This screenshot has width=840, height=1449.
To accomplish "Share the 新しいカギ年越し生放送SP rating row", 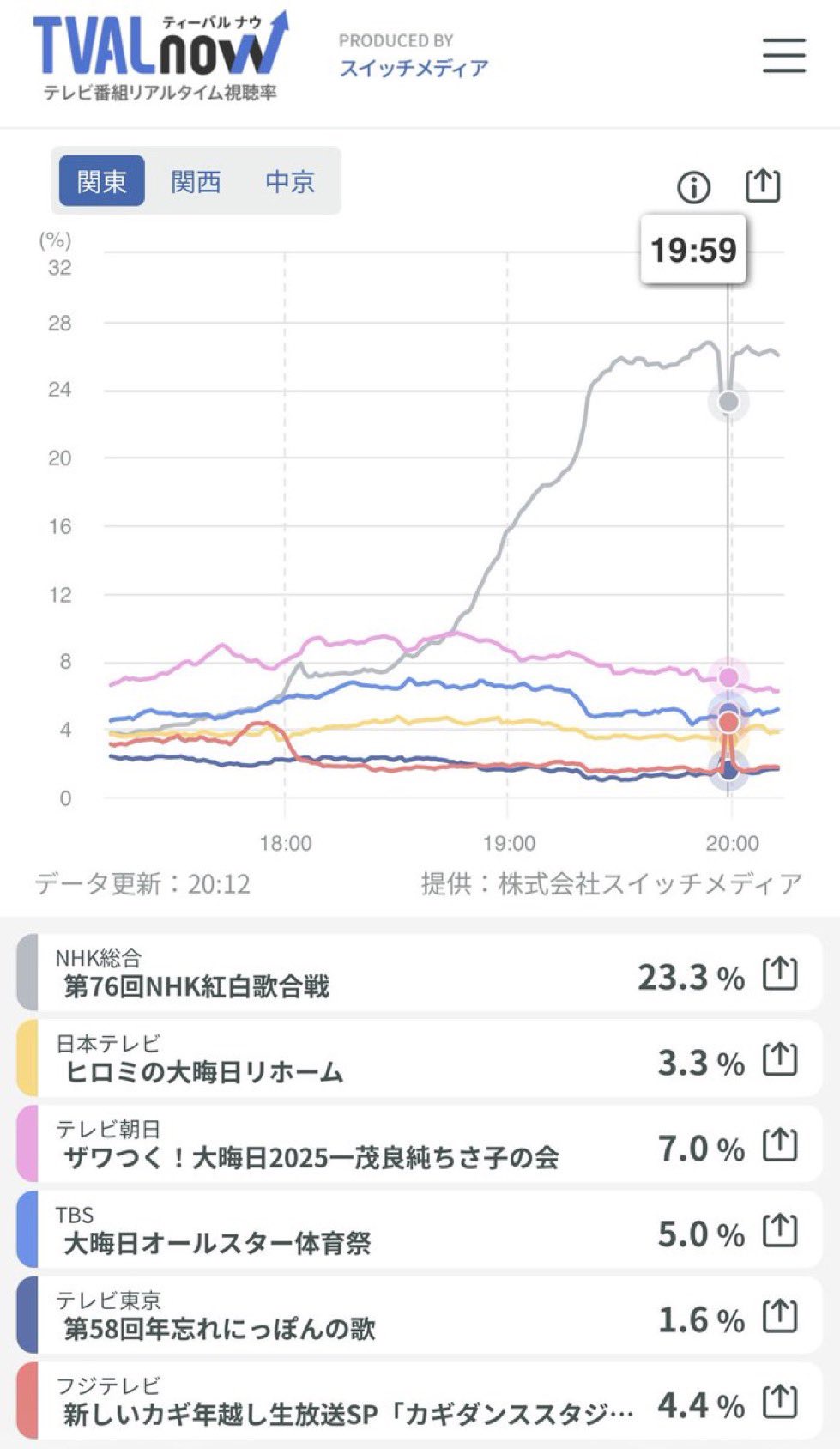I will point(780,1403).
